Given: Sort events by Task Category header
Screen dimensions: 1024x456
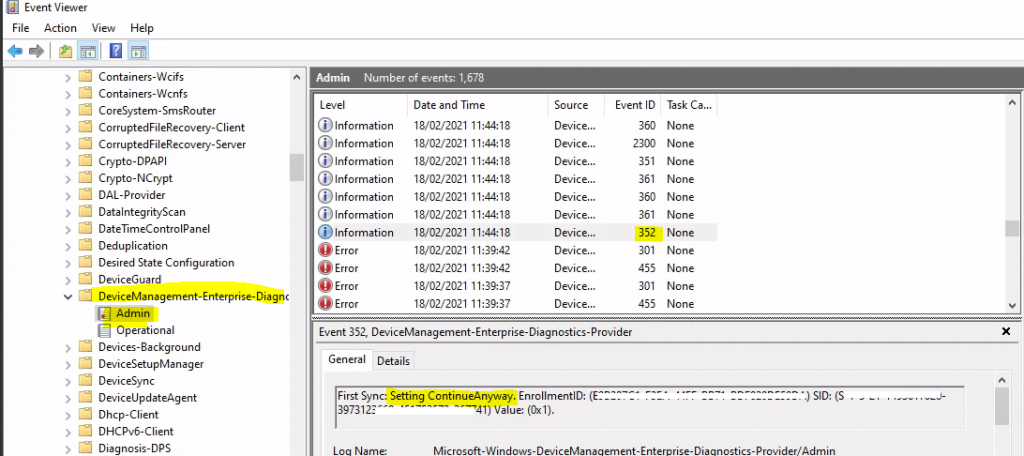Looking at the screenshot, I should 689,105.
